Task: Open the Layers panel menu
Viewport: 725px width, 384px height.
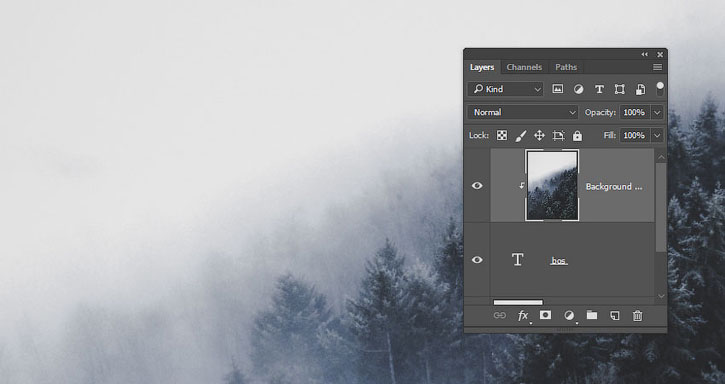Action: tap(657, 67)
